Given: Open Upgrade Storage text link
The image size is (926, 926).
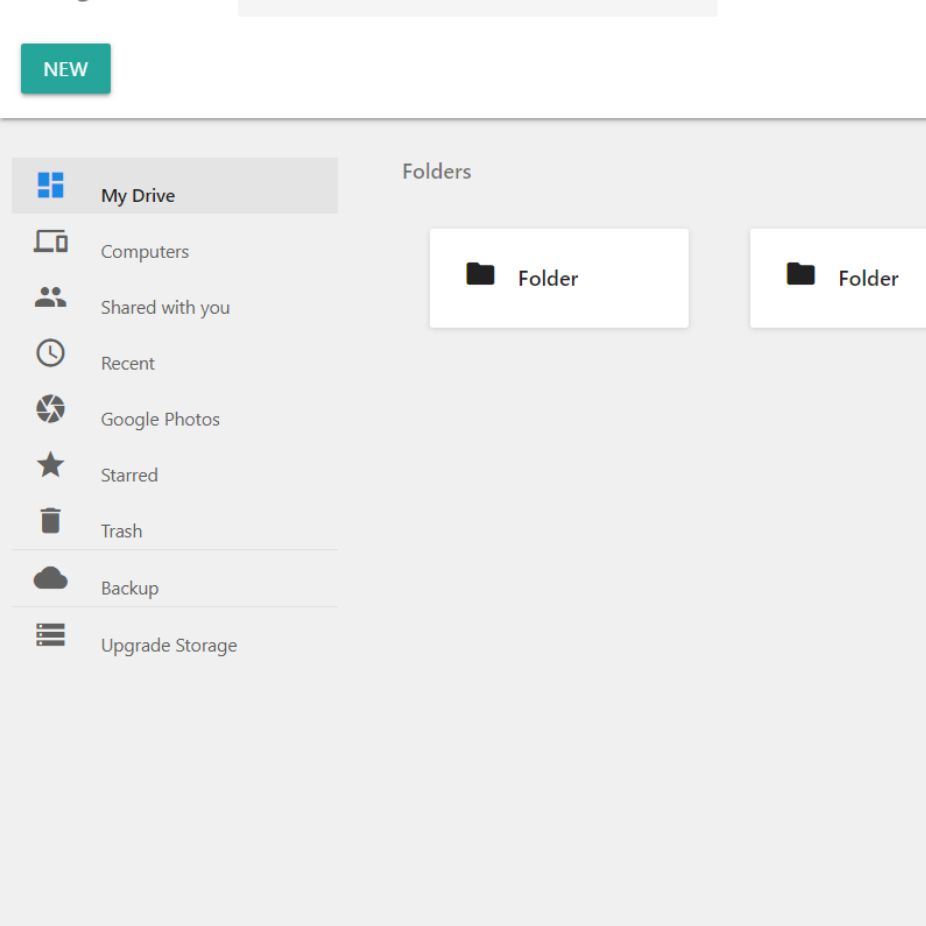Looking at the screenshot, I should [169, 646].
